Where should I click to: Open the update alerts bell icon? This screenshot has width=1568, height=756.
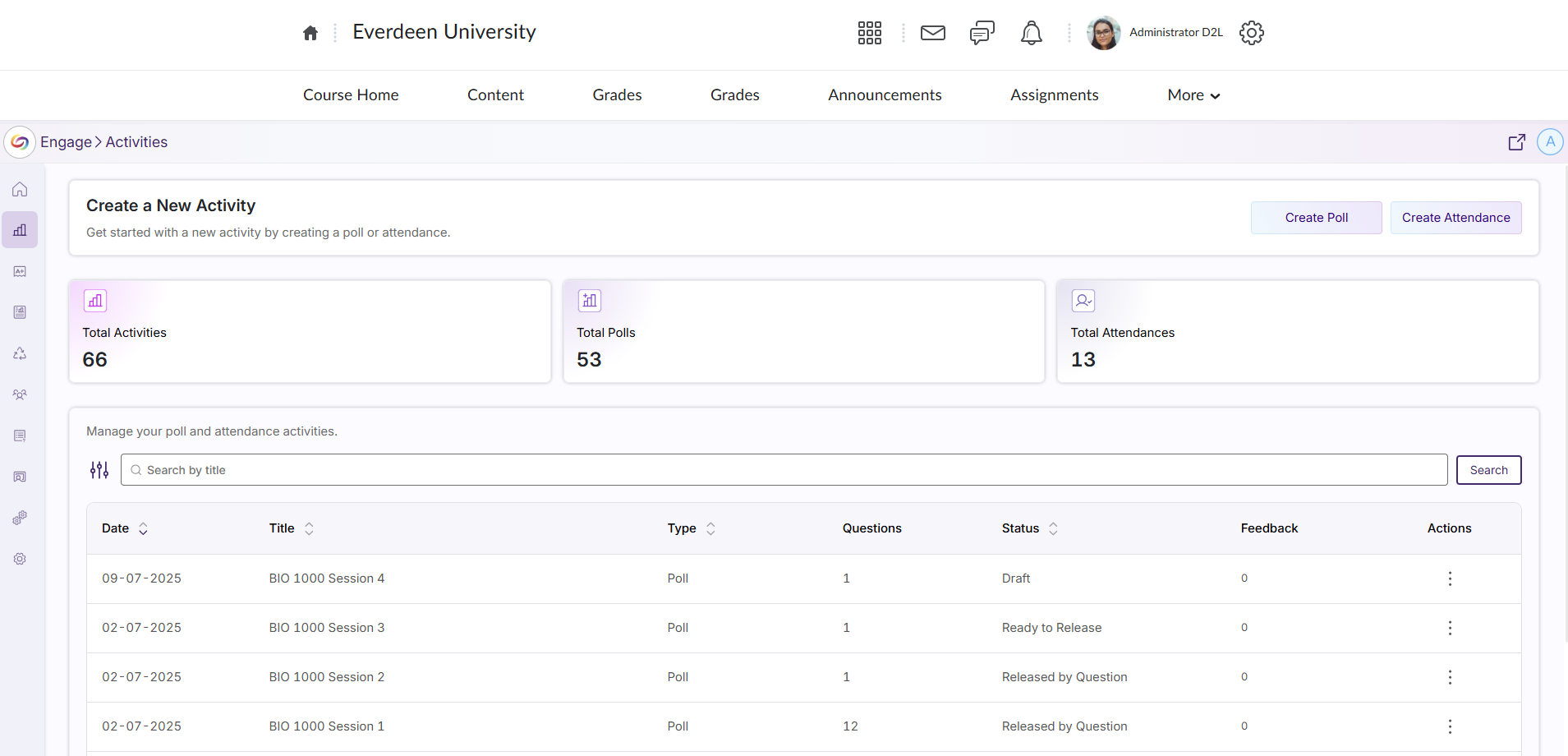click(x=1032, y=33)
